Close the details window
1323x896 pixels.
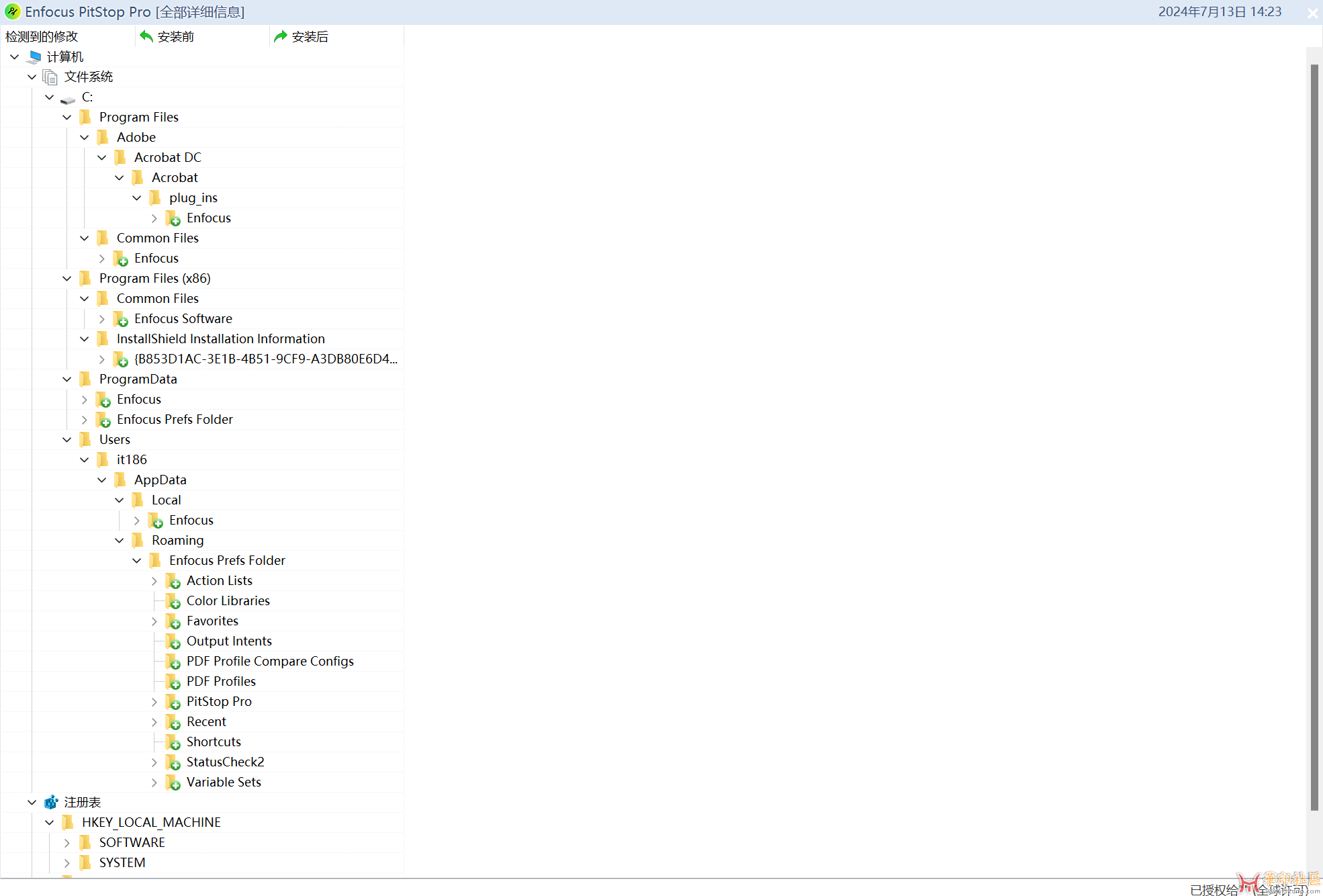tap(1312, 13)
